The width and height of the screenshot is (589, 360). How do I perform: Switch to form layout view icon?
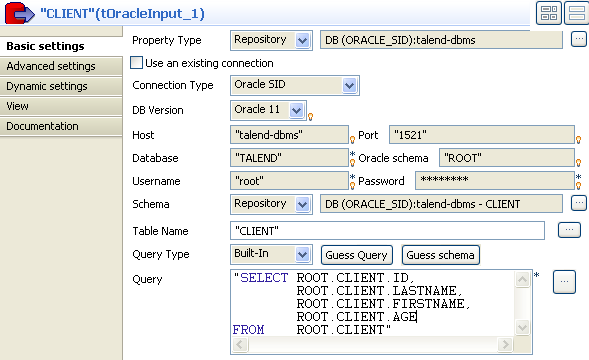coord(577,13)
